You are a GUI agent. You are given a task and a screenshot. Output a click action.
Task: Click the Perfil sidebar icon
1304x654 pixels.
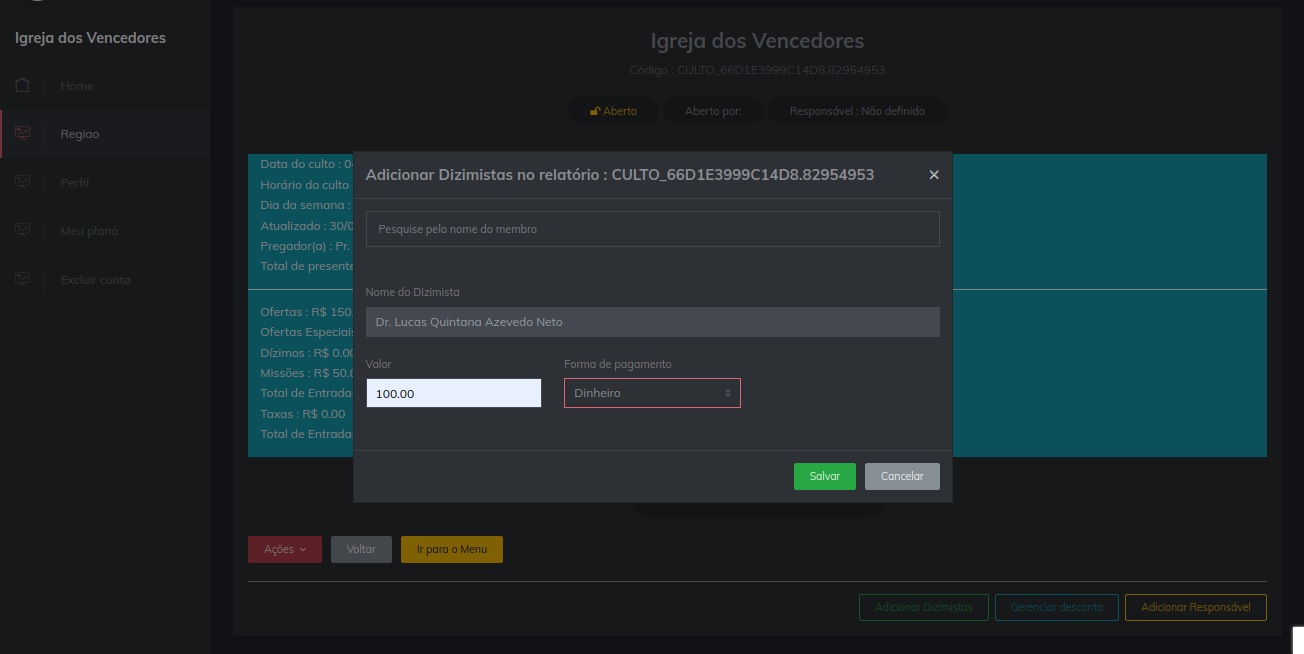22,182
